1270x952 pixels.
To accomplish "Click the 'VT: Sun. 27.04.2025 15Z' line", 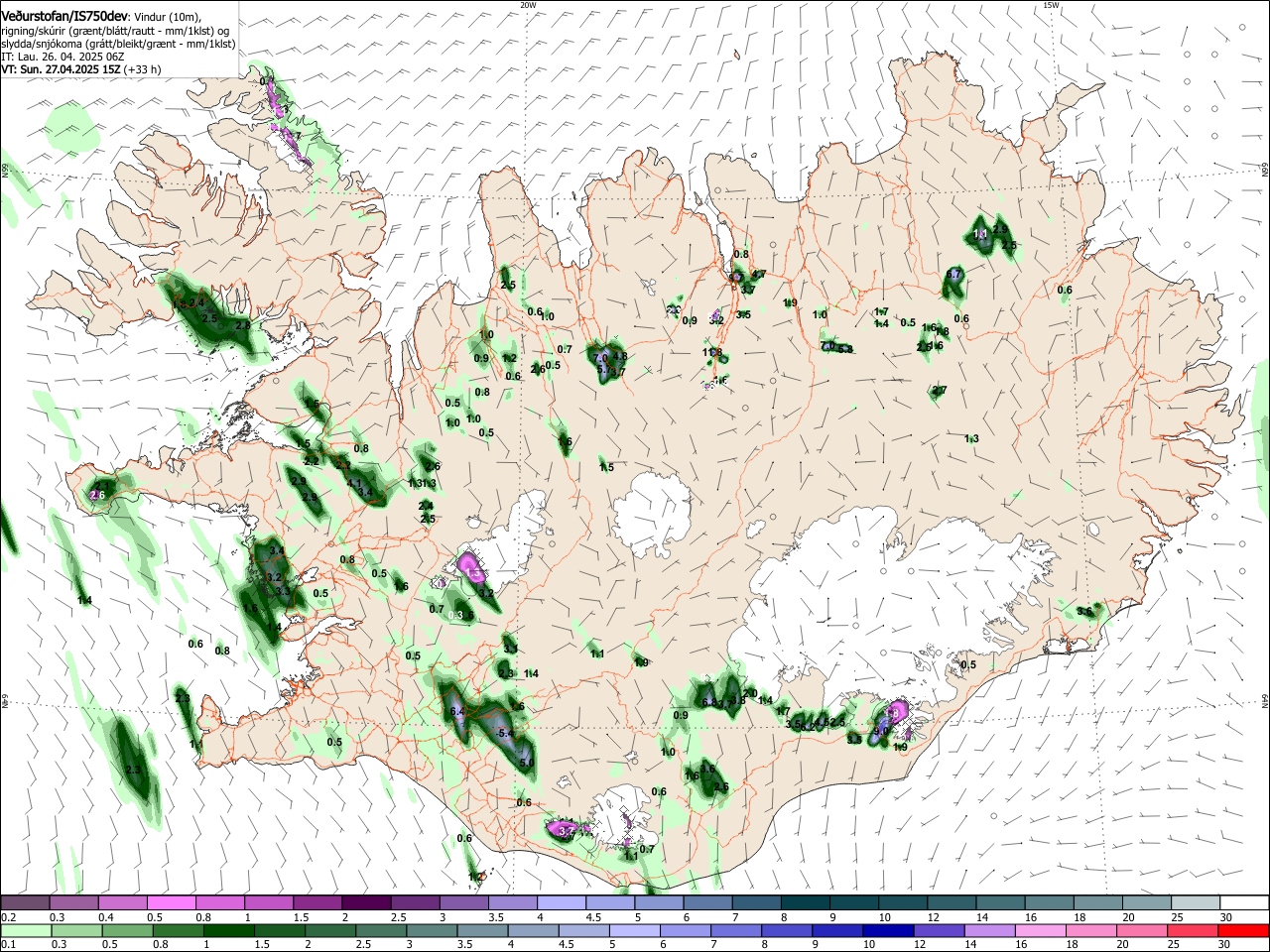I will (61, 70).
